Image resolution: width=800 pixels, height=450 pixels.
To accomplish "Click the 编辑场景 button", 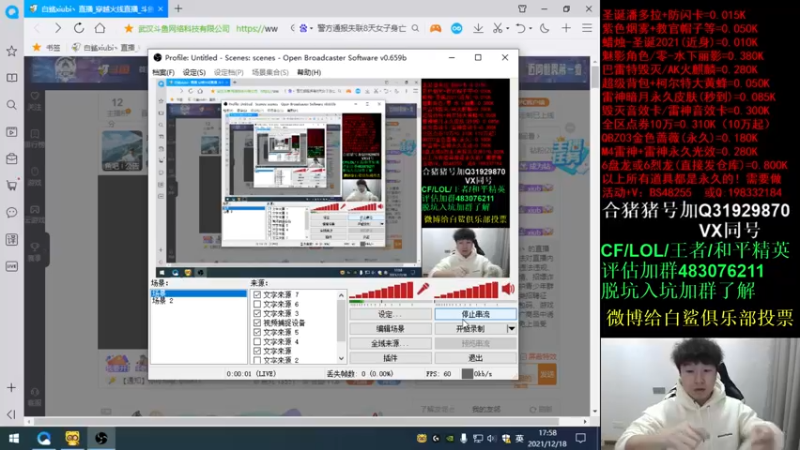I will [390, 329].
